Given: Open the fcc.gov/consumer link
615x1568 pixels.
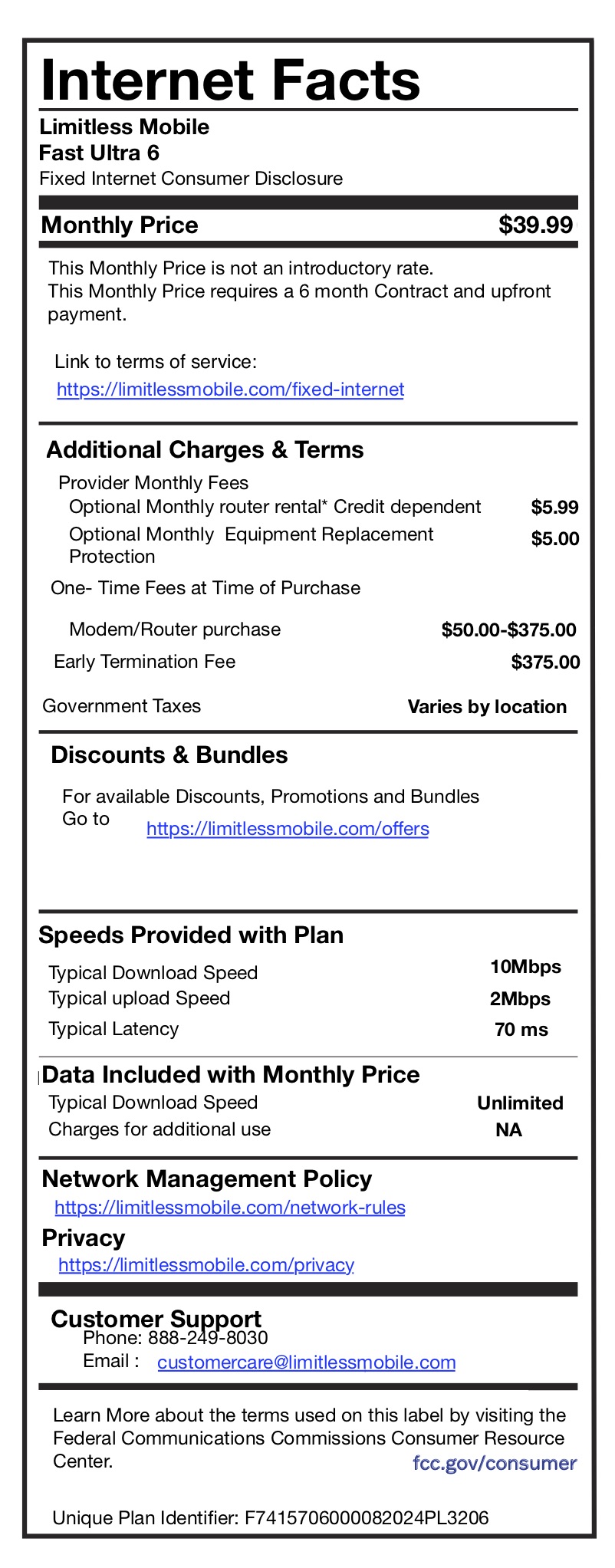Looking at the screenshot, I should point(494,1462).
